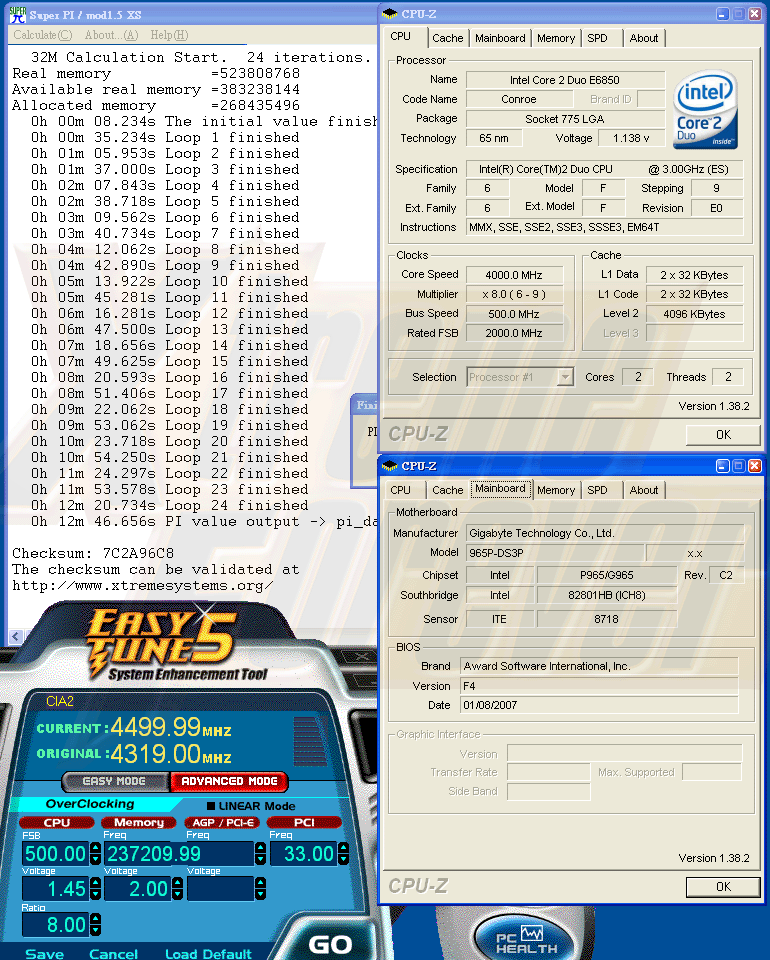Select the PCI overclocking category button
This screenshot has height=960, width=770.
tap(304, 822)
